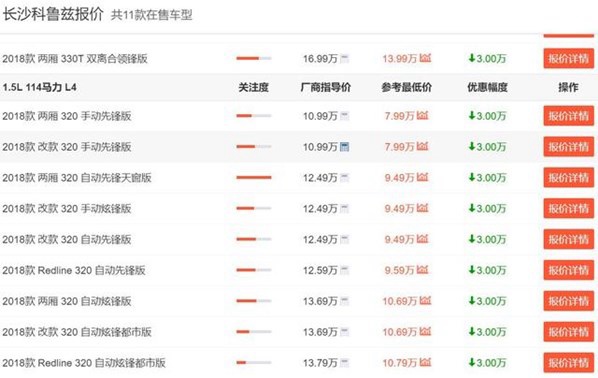
Task: Click the 厂商指导价 column header
Action: coord(325,87)
